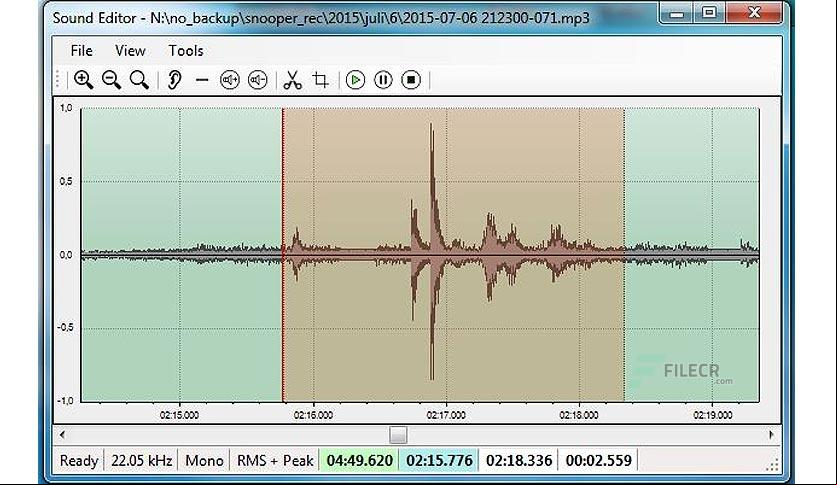
Task: Click the first circular speaker volume icon
Action: [x=230, y=80]
